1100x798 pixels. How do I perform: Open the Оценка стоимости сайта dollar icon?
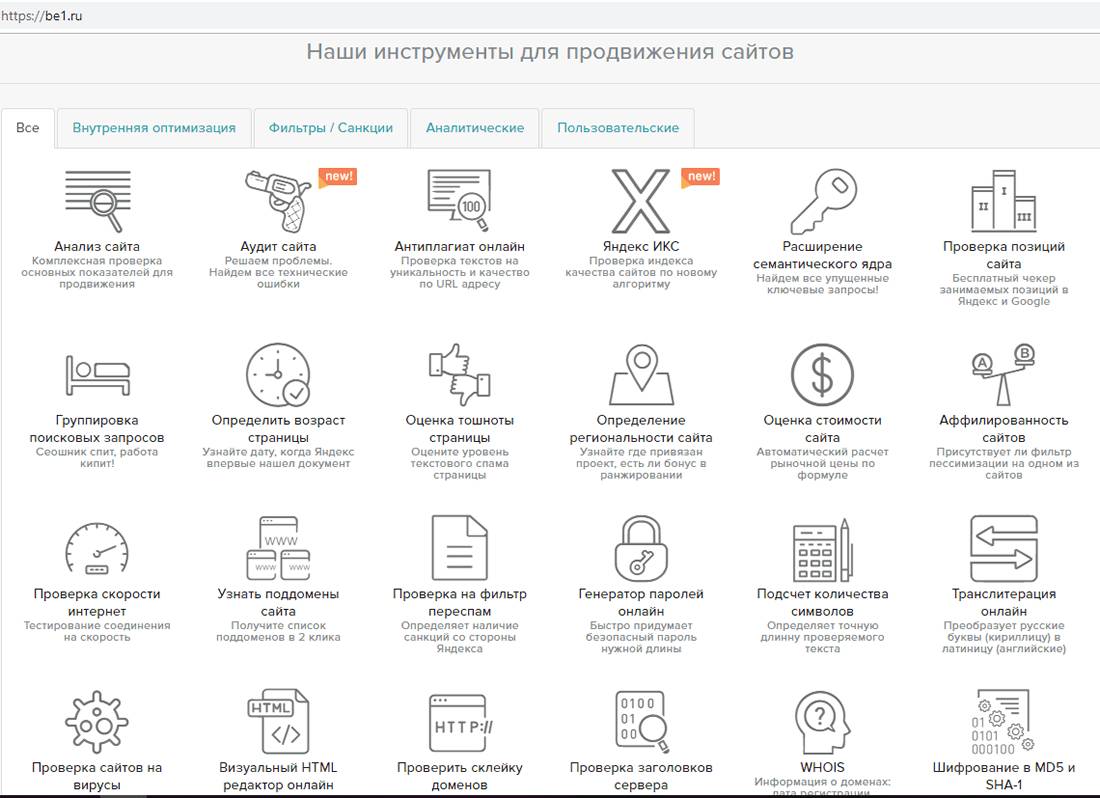822,375
